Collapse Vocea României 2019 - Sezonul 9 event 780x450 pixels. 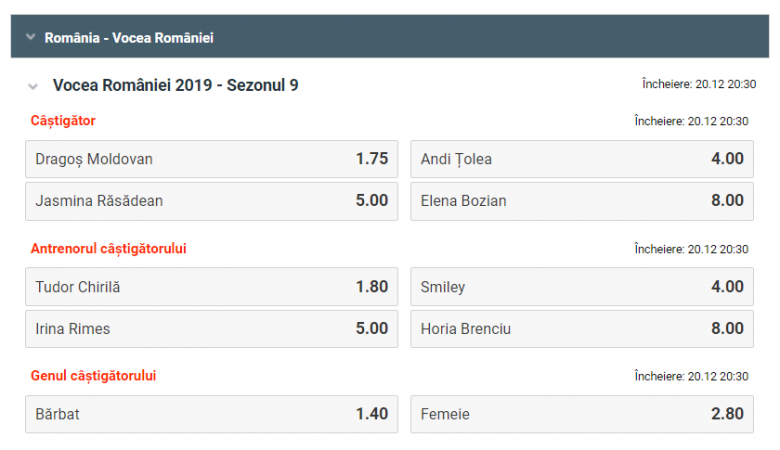33,87
